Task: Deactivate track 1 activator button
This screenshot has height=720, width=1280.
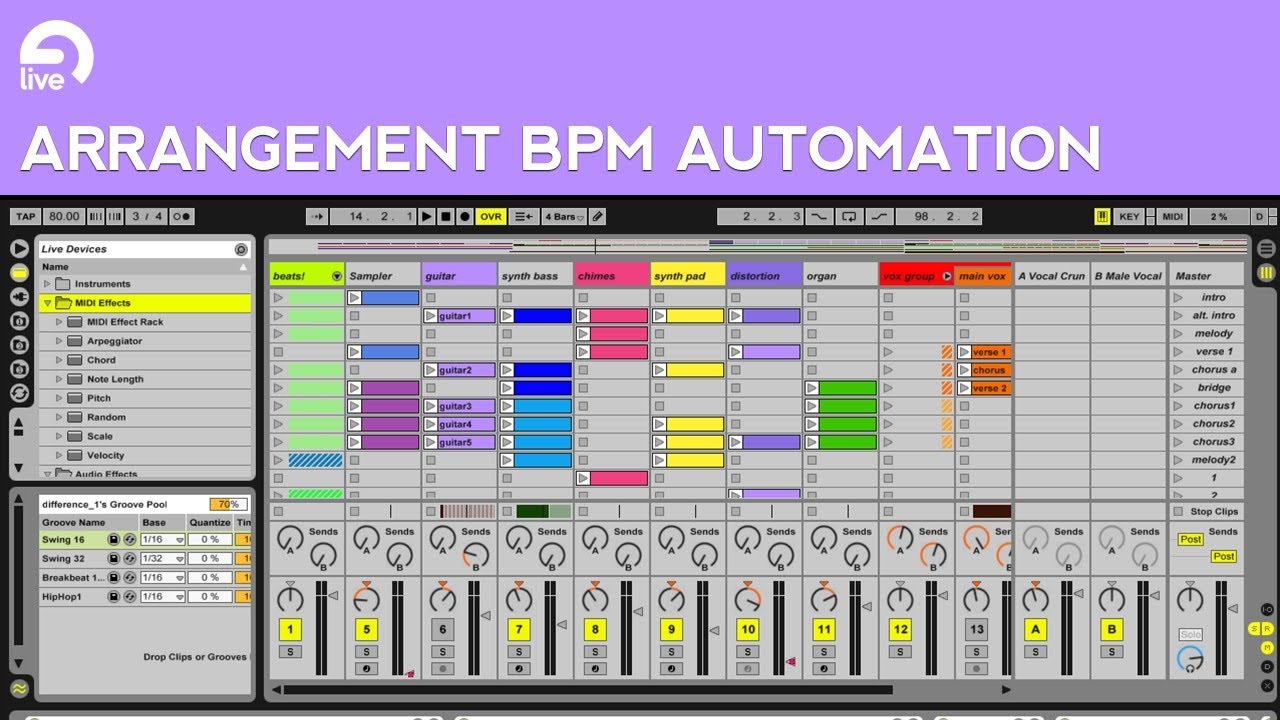Action: (x=290, y=629)
